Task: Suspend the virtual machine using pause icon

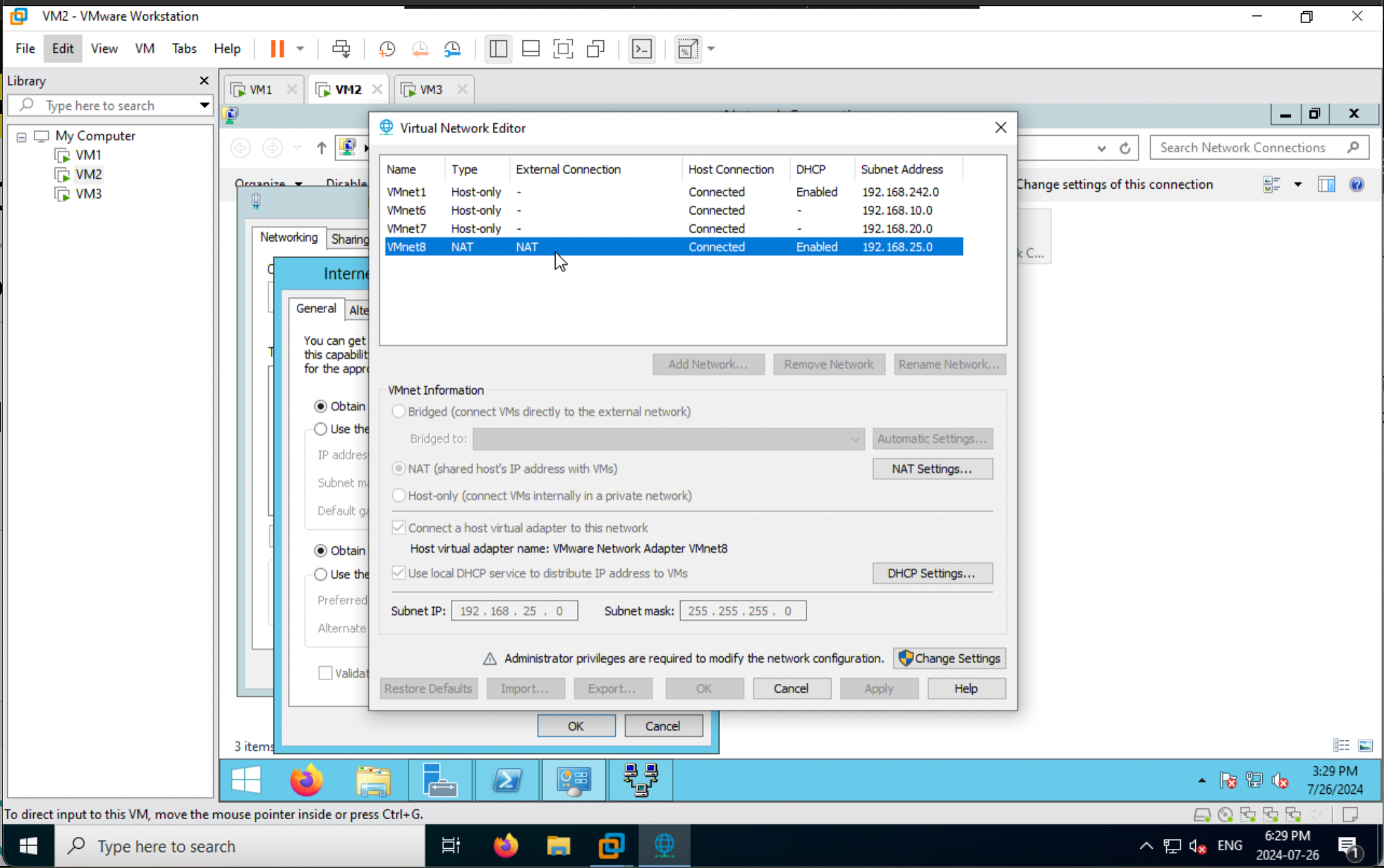Action: 276,48
